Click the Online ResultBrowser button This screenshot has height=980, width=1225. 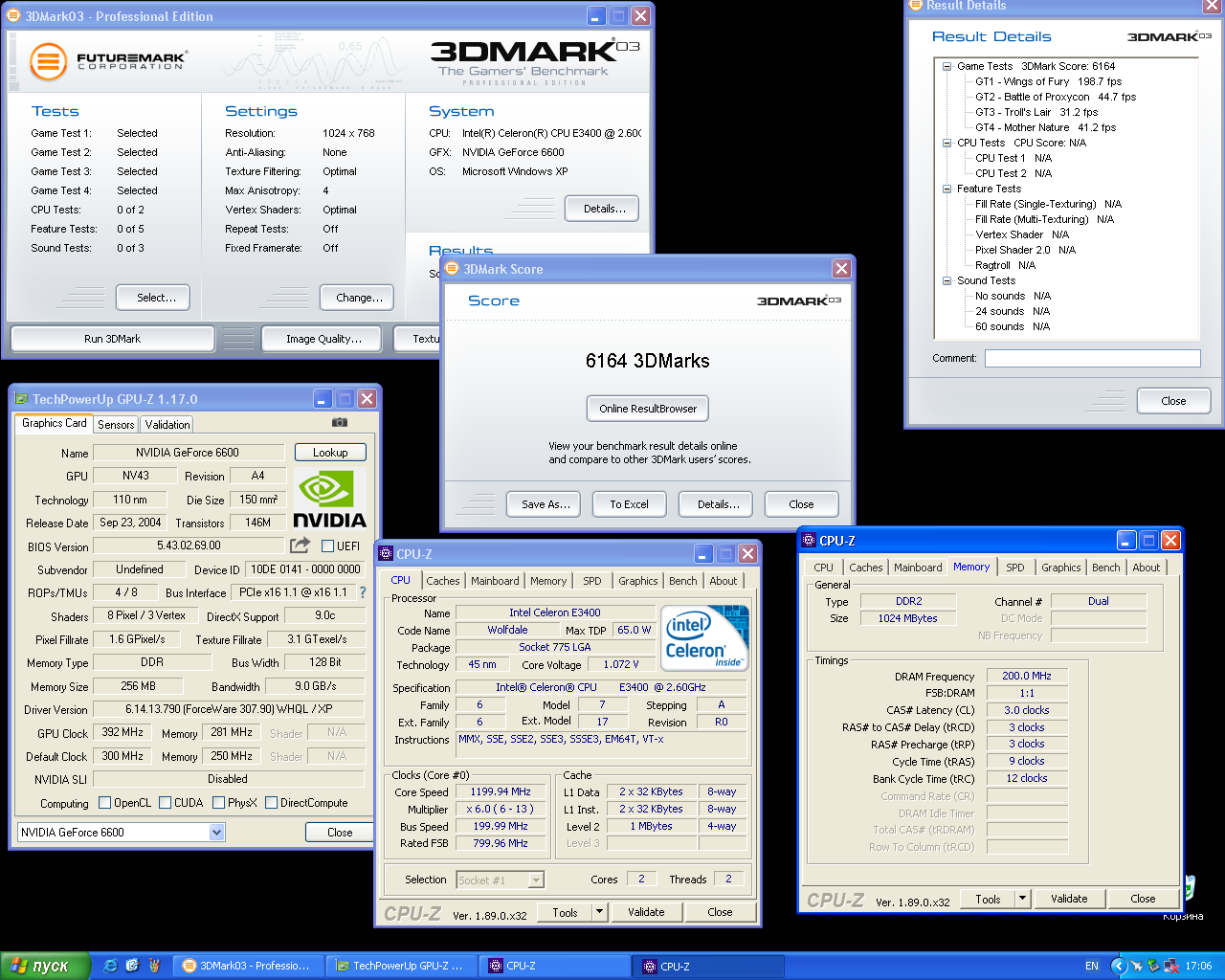point(648,409)
